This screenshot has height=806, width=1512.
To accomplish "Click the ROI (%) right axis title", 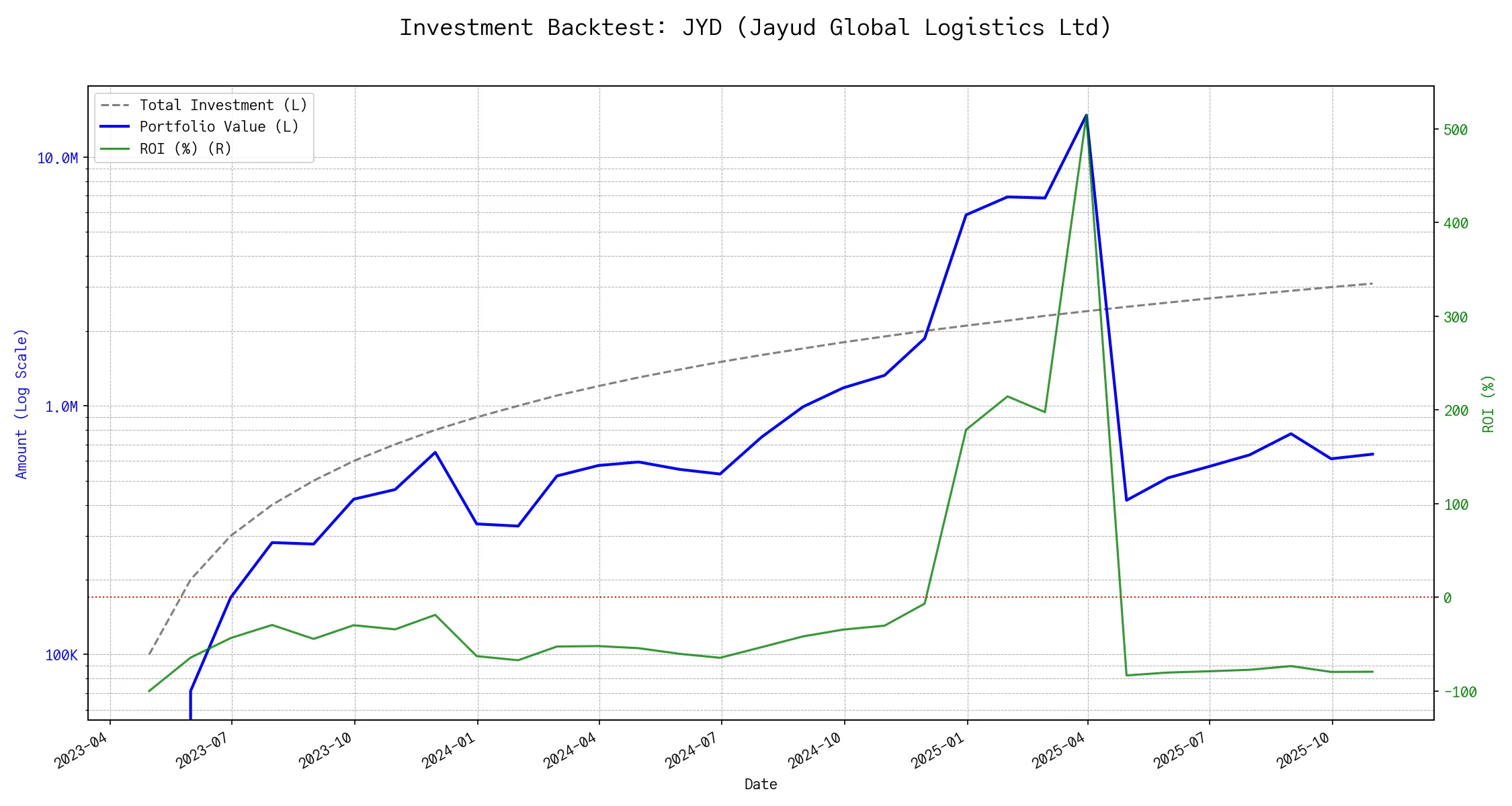I will 1488,404.
